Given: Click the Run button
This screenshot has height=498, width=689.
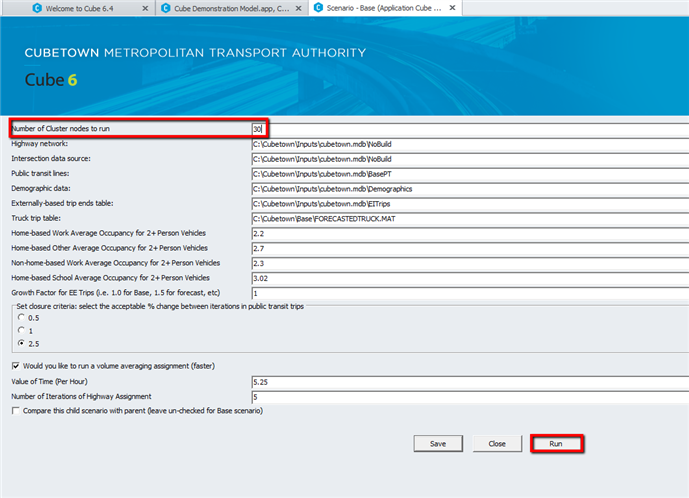Looking at the screenshot, I should coord(556,443).
